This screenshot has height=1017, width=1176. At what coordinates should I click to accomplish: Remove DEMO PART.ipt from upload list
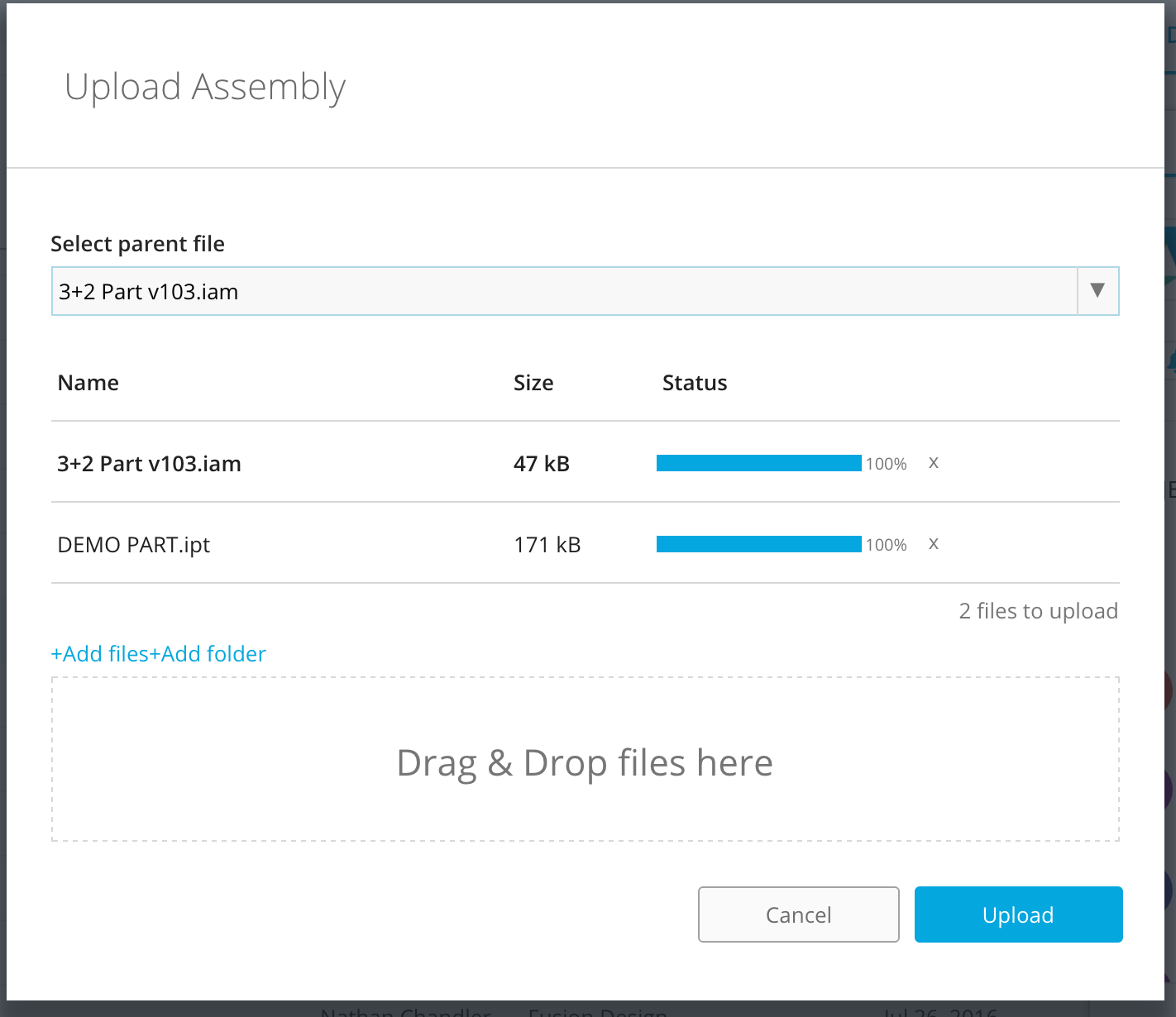pos(934,544)
